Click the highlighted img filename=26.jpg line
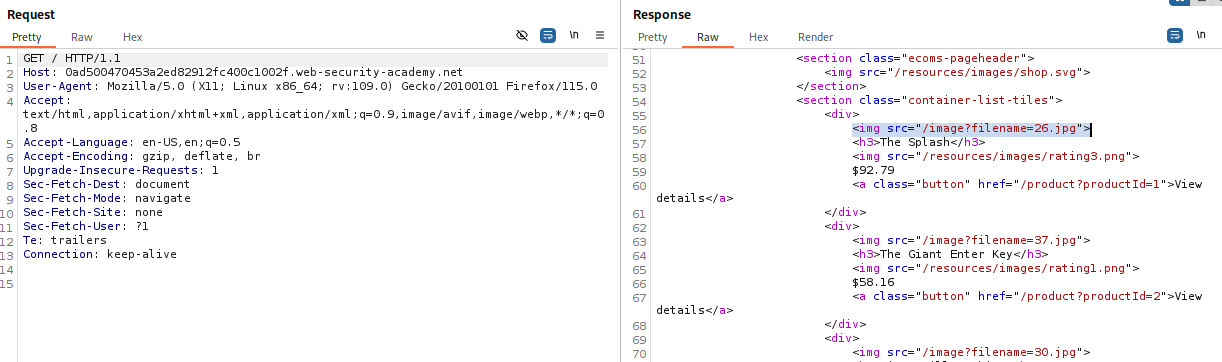 [970, 129]
